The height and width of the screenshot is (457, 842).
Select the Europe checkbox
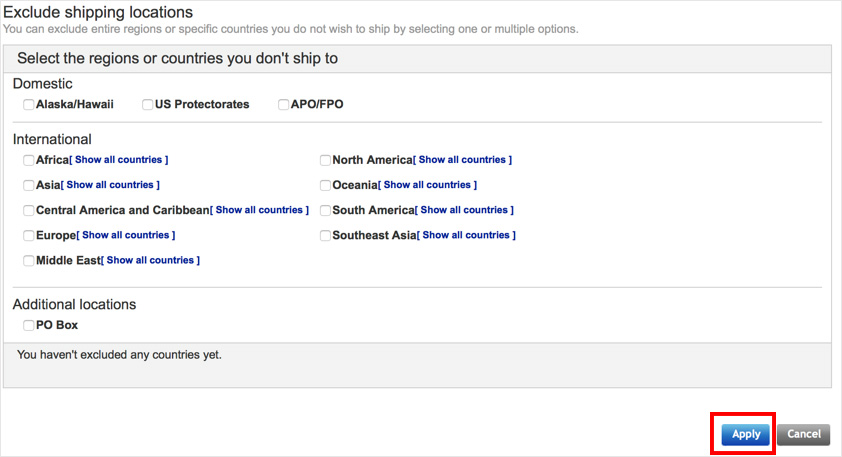28,235
